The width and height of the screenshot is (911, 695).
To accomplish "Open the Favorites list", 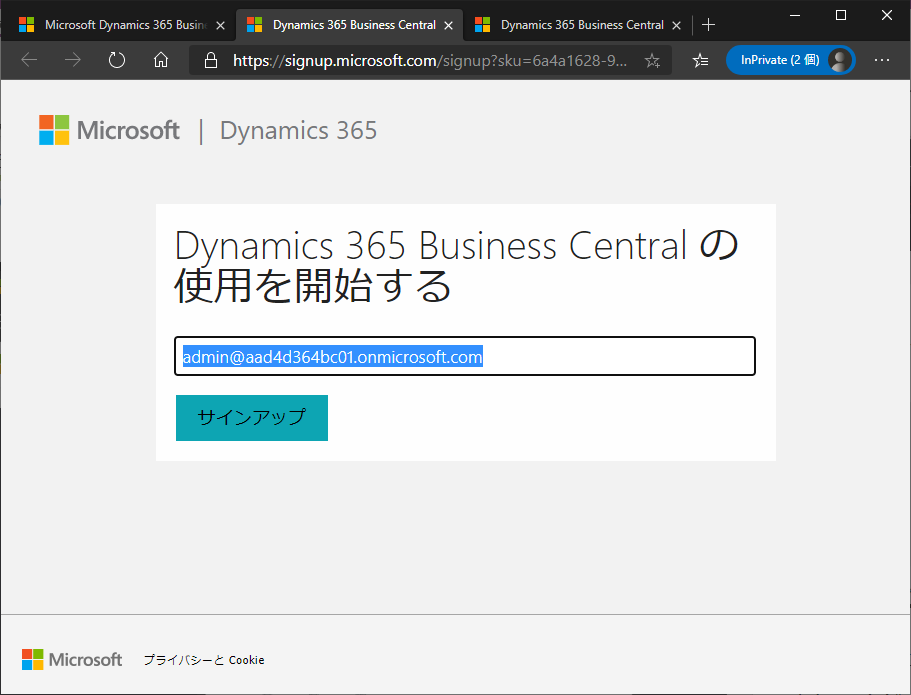I will coord(701,60).
